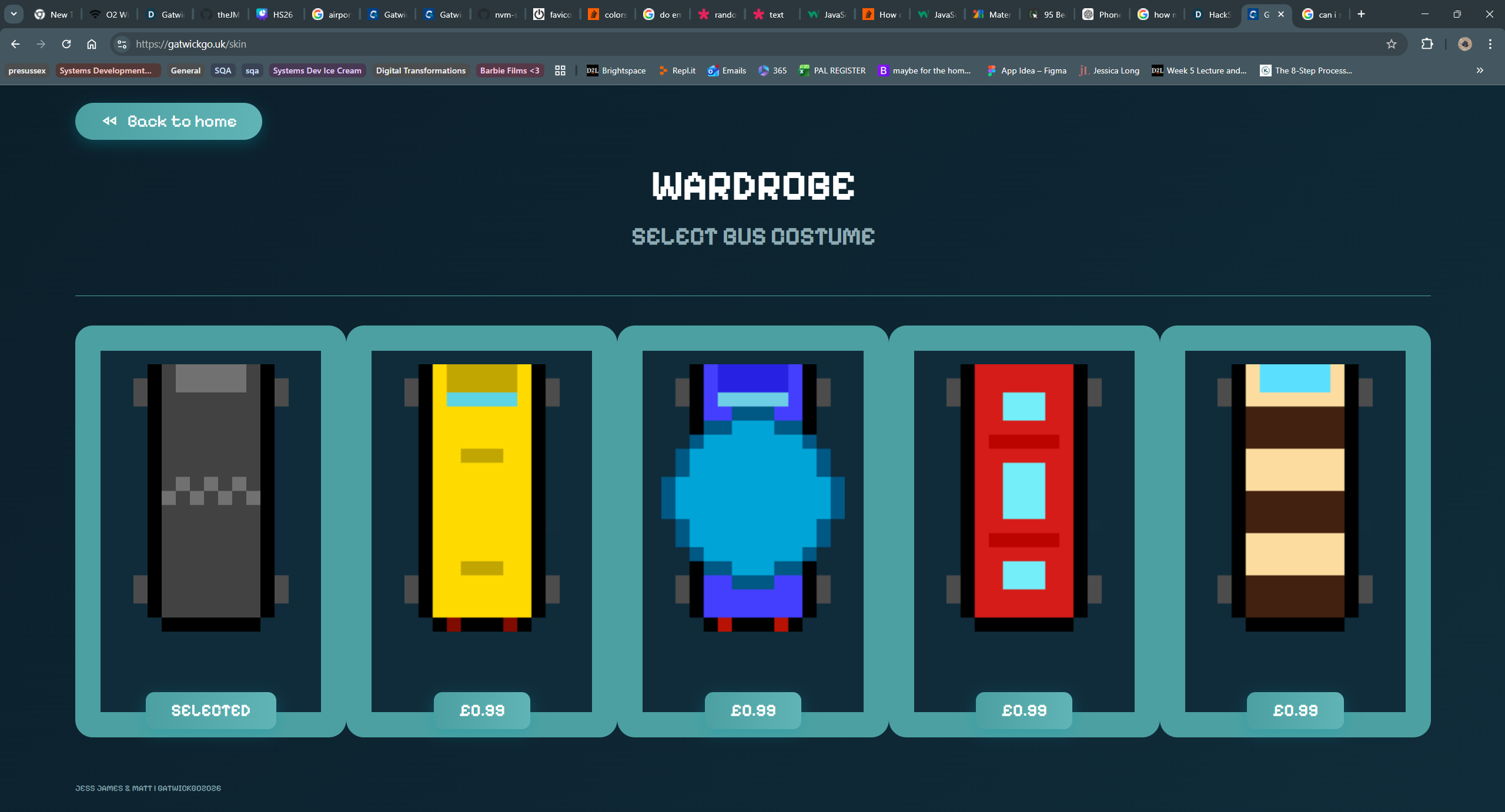The height and width of the screenshot is (812, 1505).
Task: Click the address bar URL field
Action: pyautogui.click(x=470, y=44)
